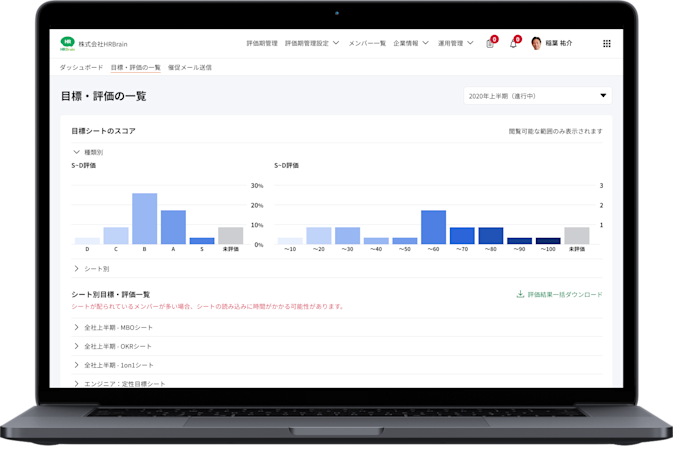The image size is (673, 450).
Task: Click the user avatar photo
Action: [x=536, y=43]
